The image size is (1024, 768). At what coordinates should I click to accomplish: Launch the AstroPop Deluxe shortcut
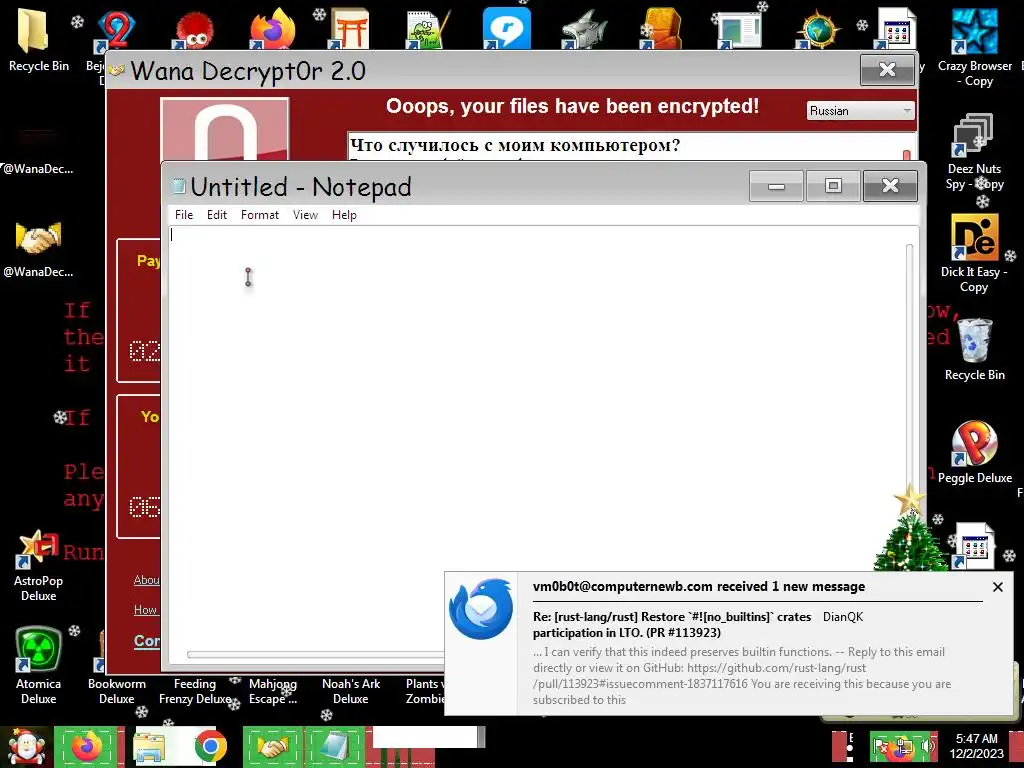[39, 566]
